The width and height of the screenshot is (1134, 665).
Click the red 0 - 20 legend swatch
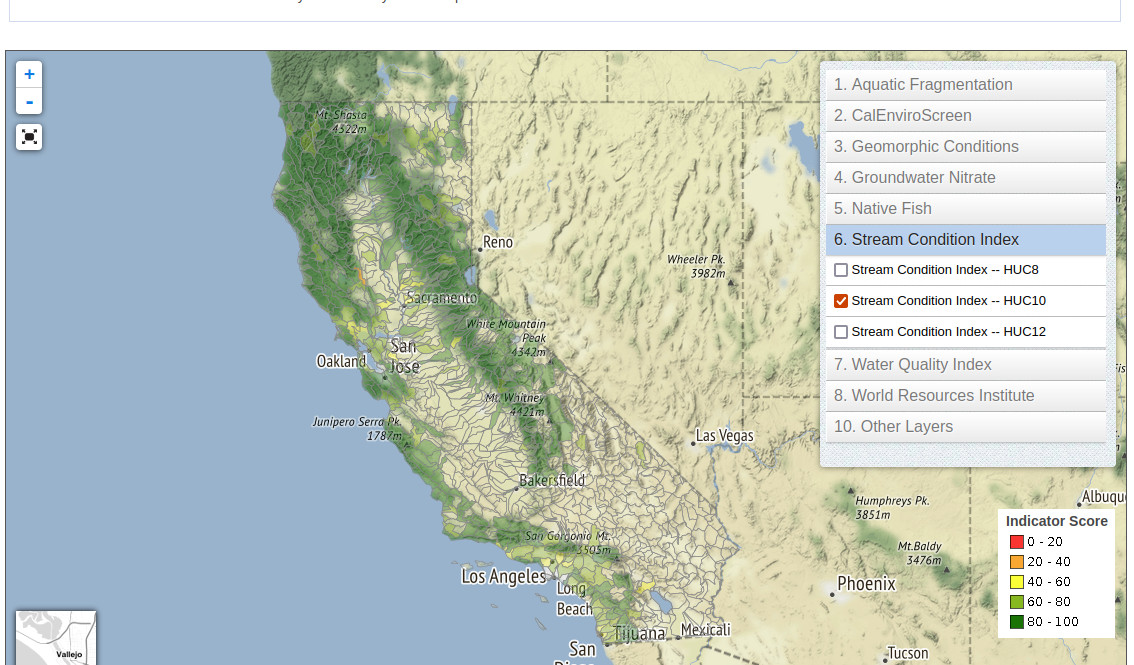1016,542
